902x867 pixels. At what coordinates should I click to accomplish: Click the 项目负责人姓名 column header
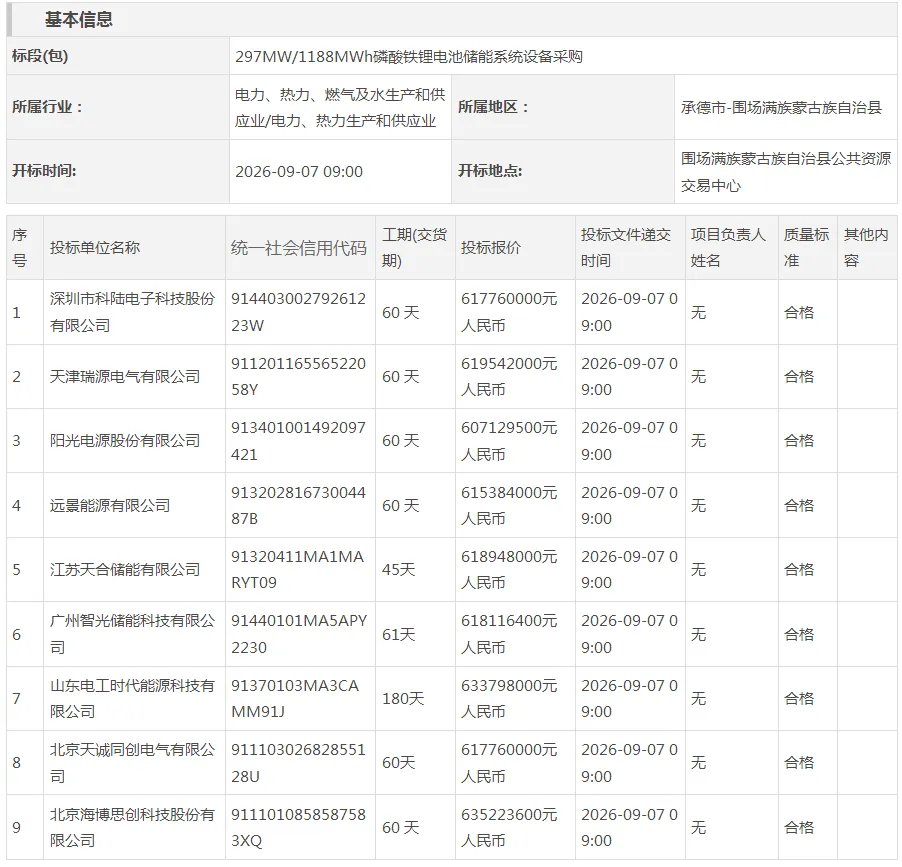[x=728, y=248]
